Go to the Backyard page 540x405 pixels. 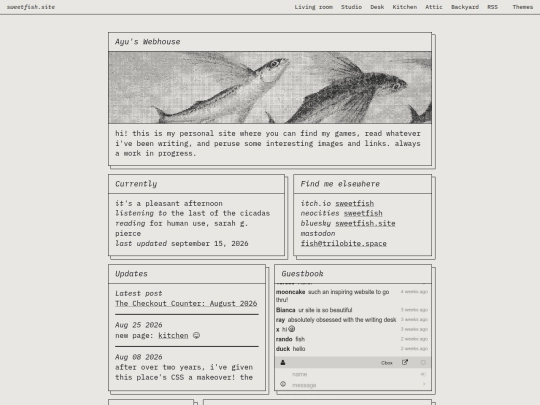coord(465,7)
